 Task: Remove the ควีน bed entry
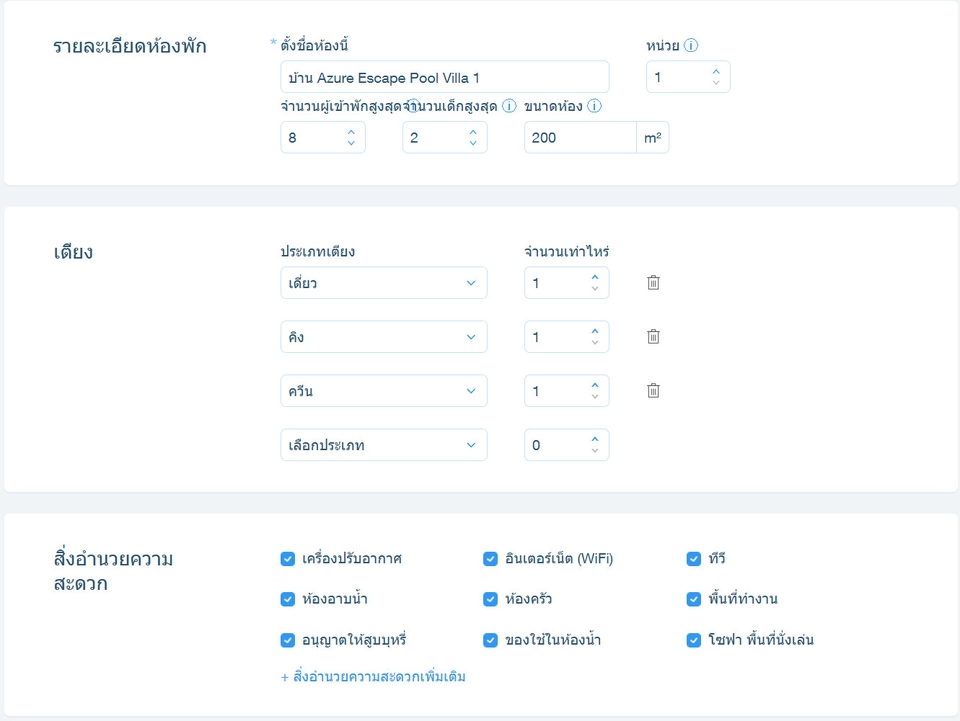click(x=653, y=391)
